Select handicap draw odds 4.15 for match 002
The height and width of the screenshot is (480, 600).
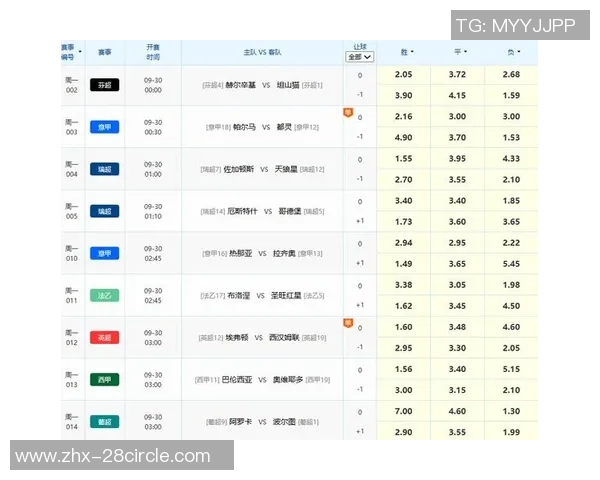coord(457,95)
